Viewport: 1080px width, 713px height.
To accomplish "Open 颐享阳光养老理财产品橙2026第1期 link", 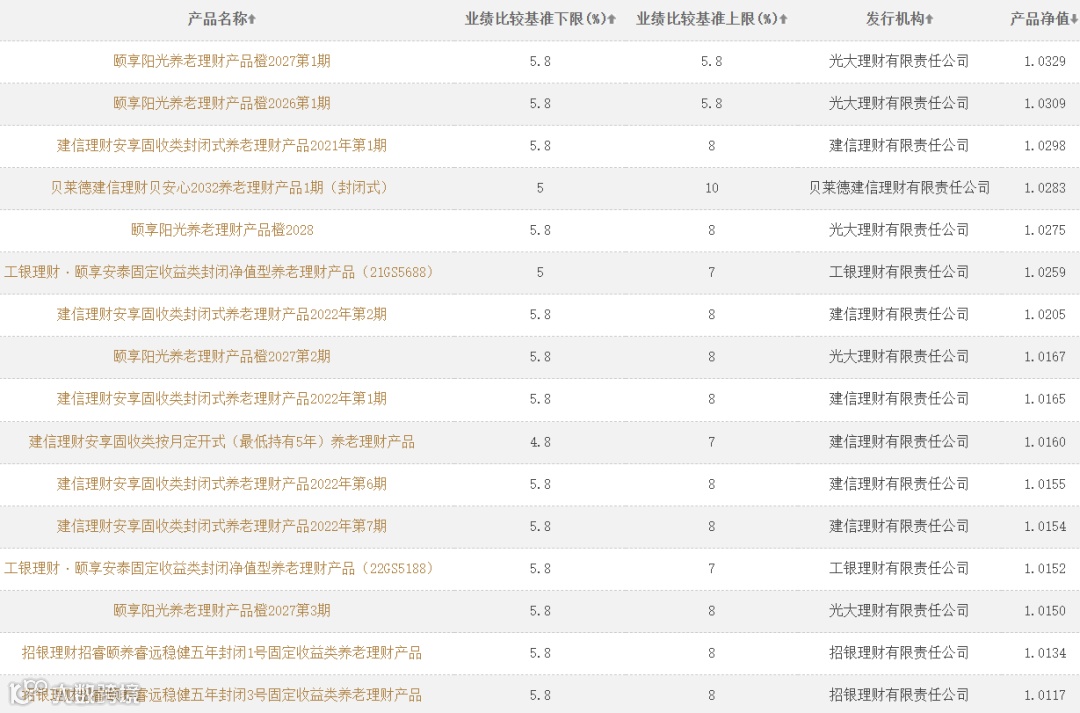I will coord(222,103).
